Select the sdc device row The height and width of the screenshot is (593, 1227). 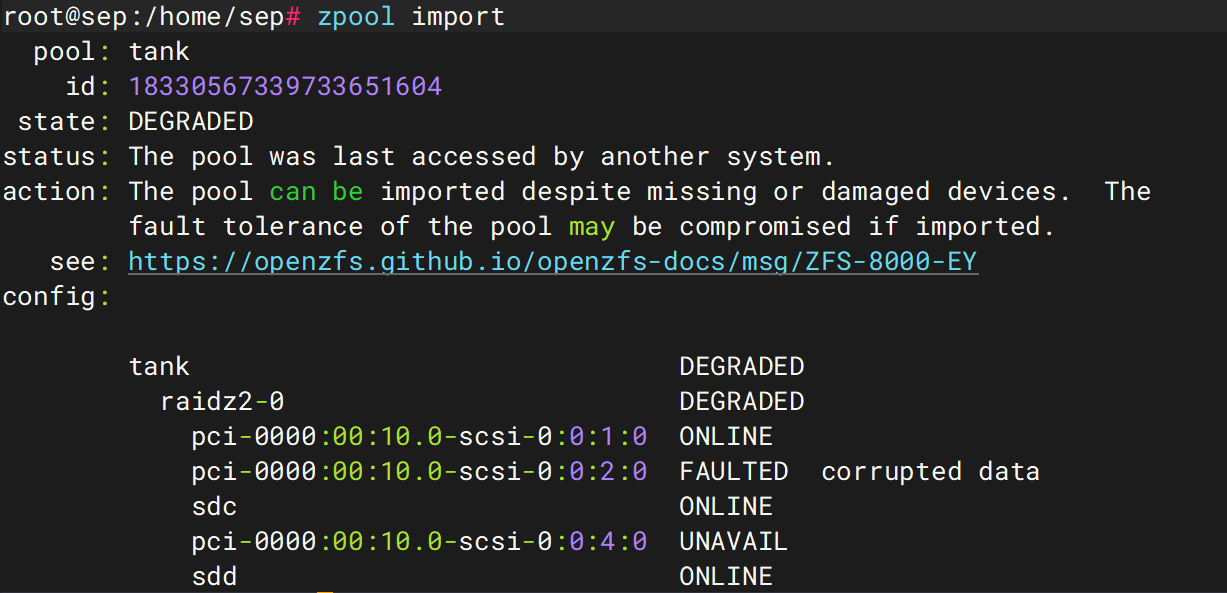(x=215, y=507)
